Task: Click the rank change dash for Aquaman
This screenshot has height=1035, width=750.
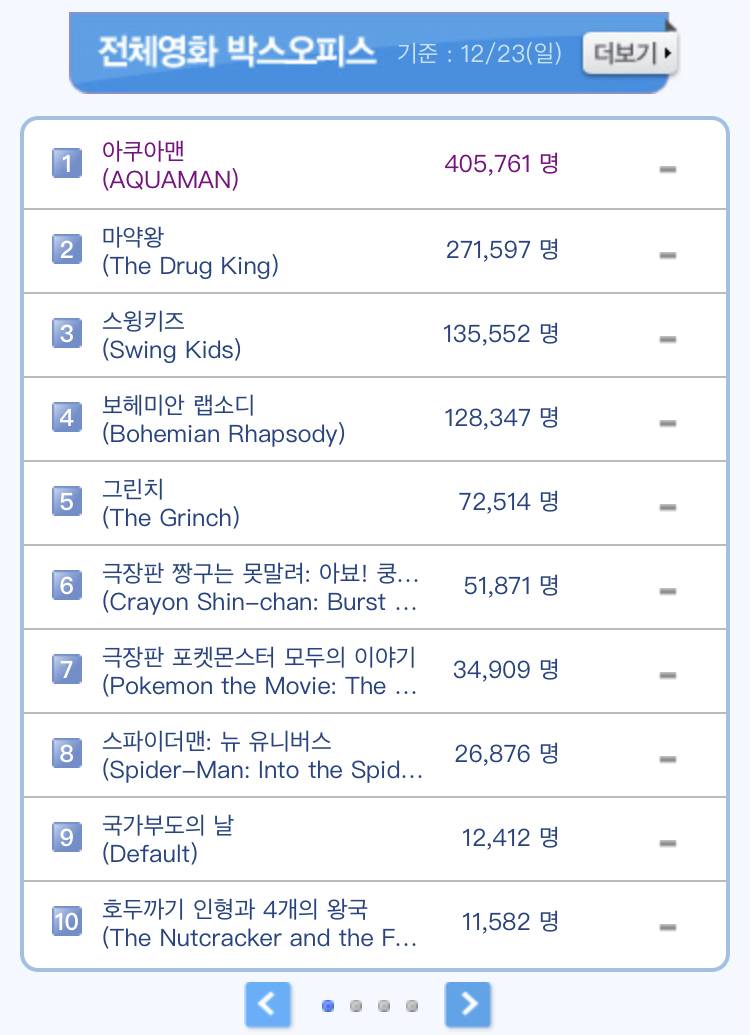Action: (x=668, y=169)
